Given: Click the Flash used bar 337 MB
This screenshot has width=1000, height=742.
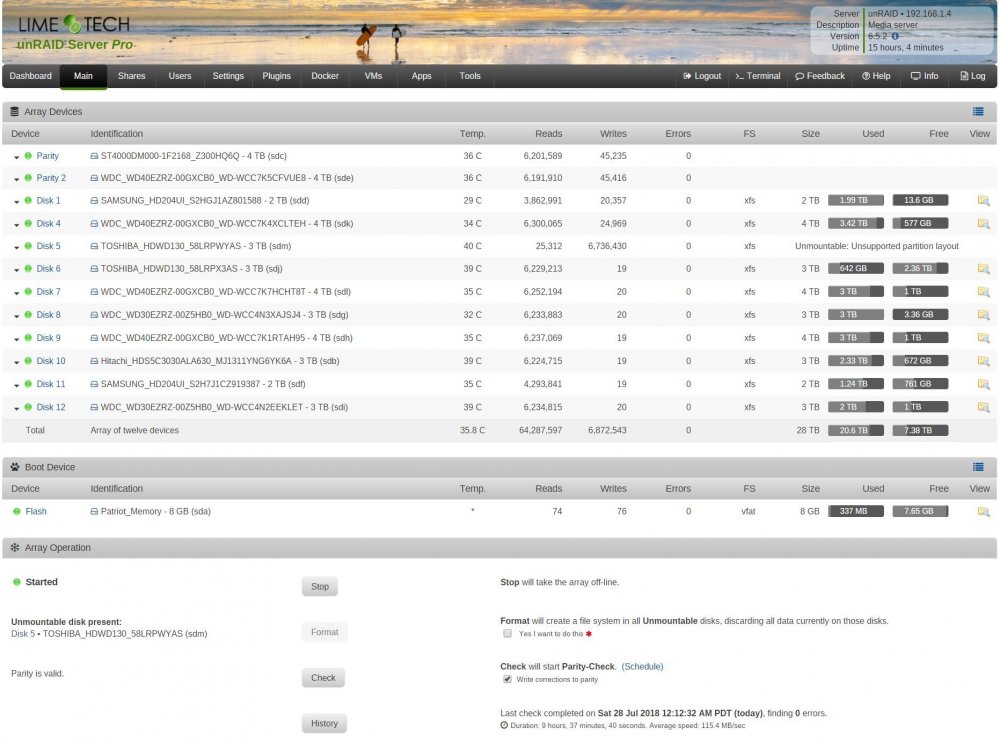Looking at the screenshot, I should (856, 511).
